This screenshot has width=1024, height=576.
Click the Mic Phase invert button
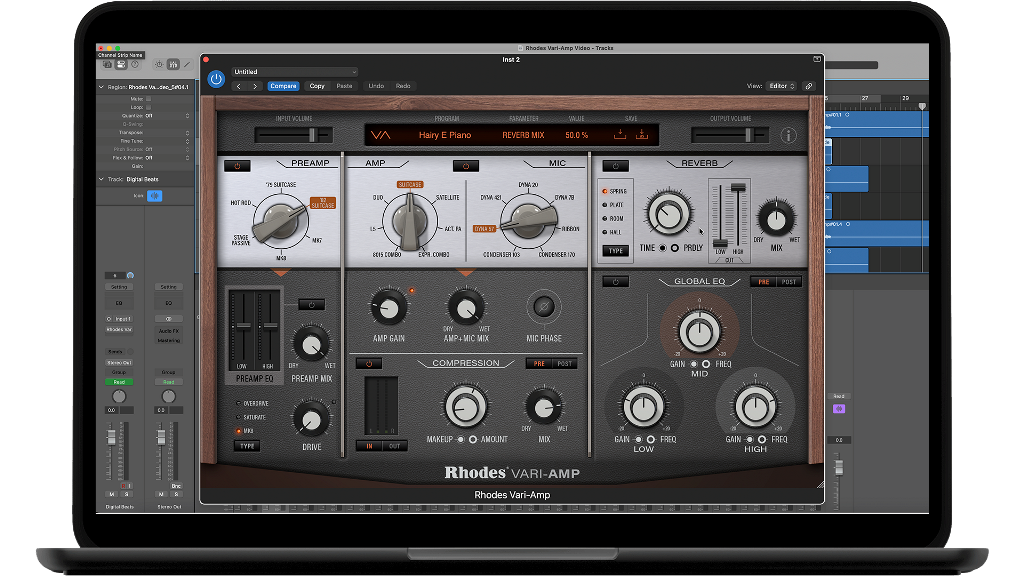click(543, 307)
